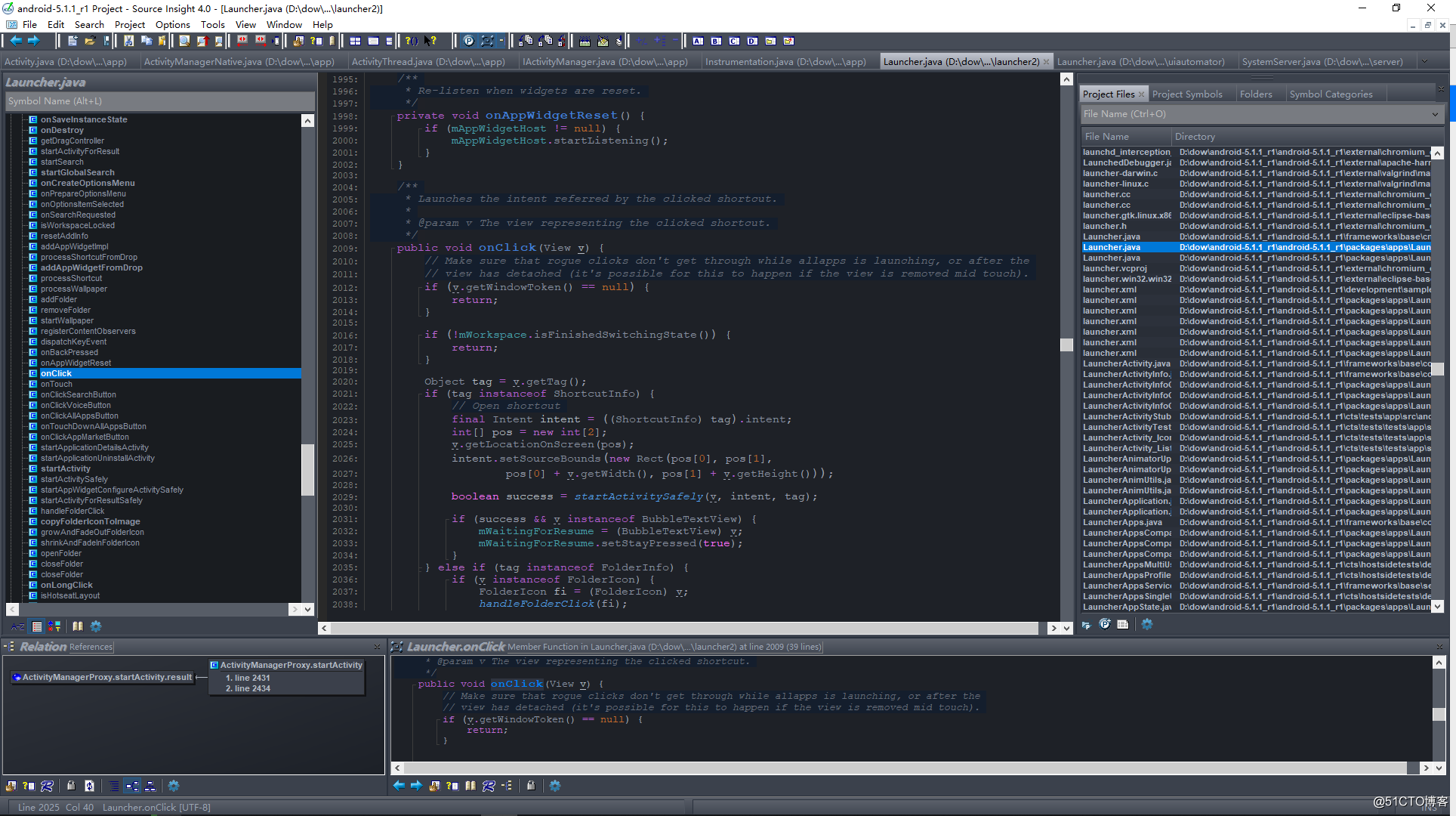This screenshot has width=1456, height=816.
Task: Click the Directory column header
Action: click(1306, 137)
